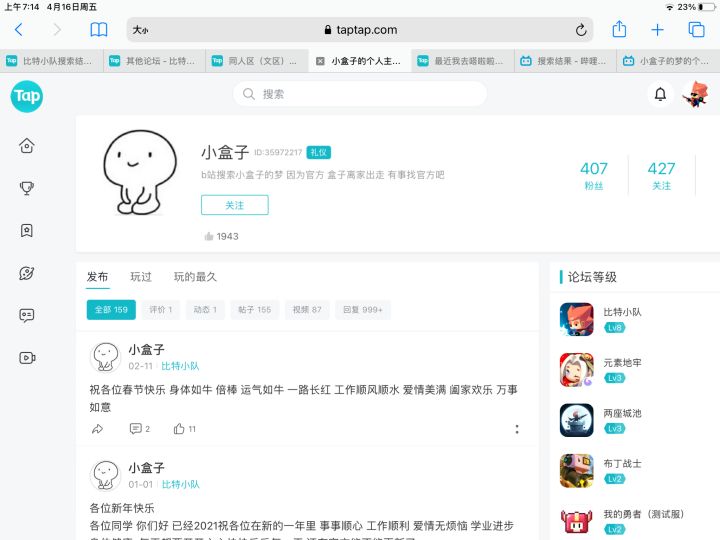Open 祝各位春节快乐 post text

(x=303, y=398)
